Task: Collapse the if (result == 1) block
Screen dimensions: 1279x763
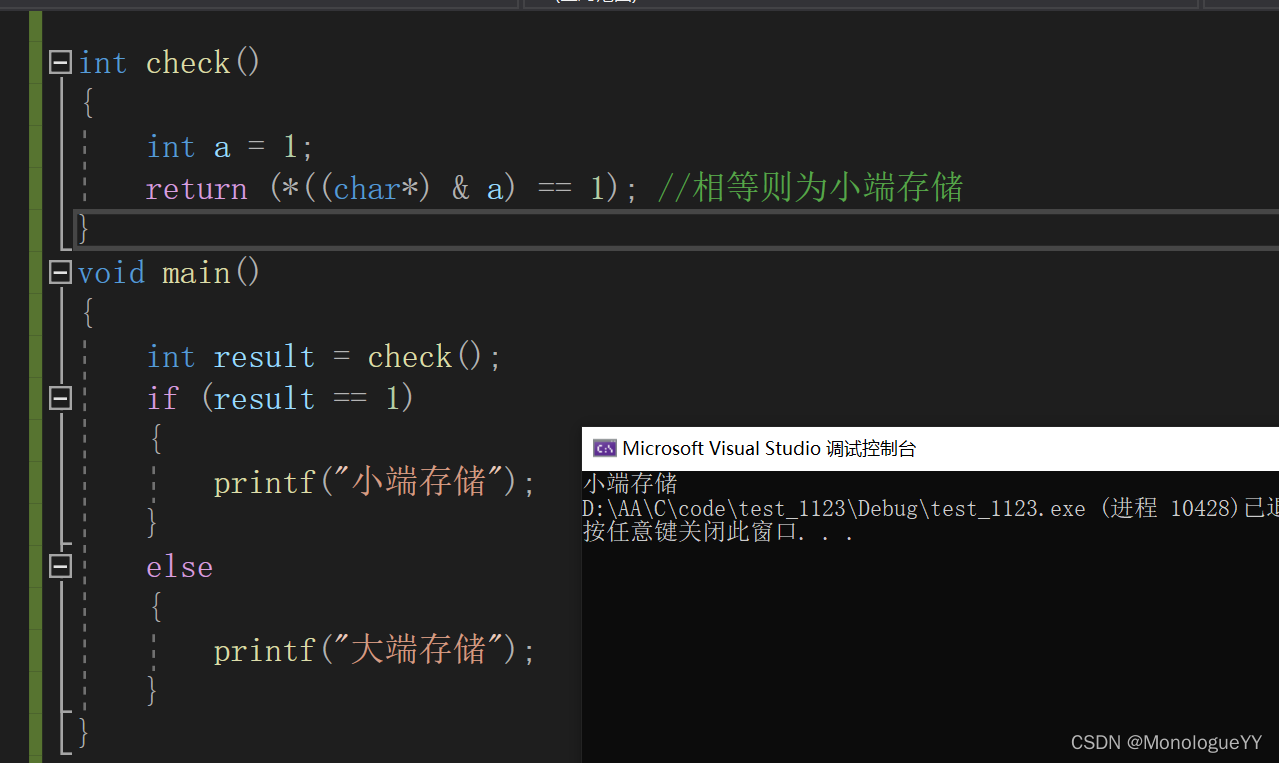Action: (x=61, y=399)
